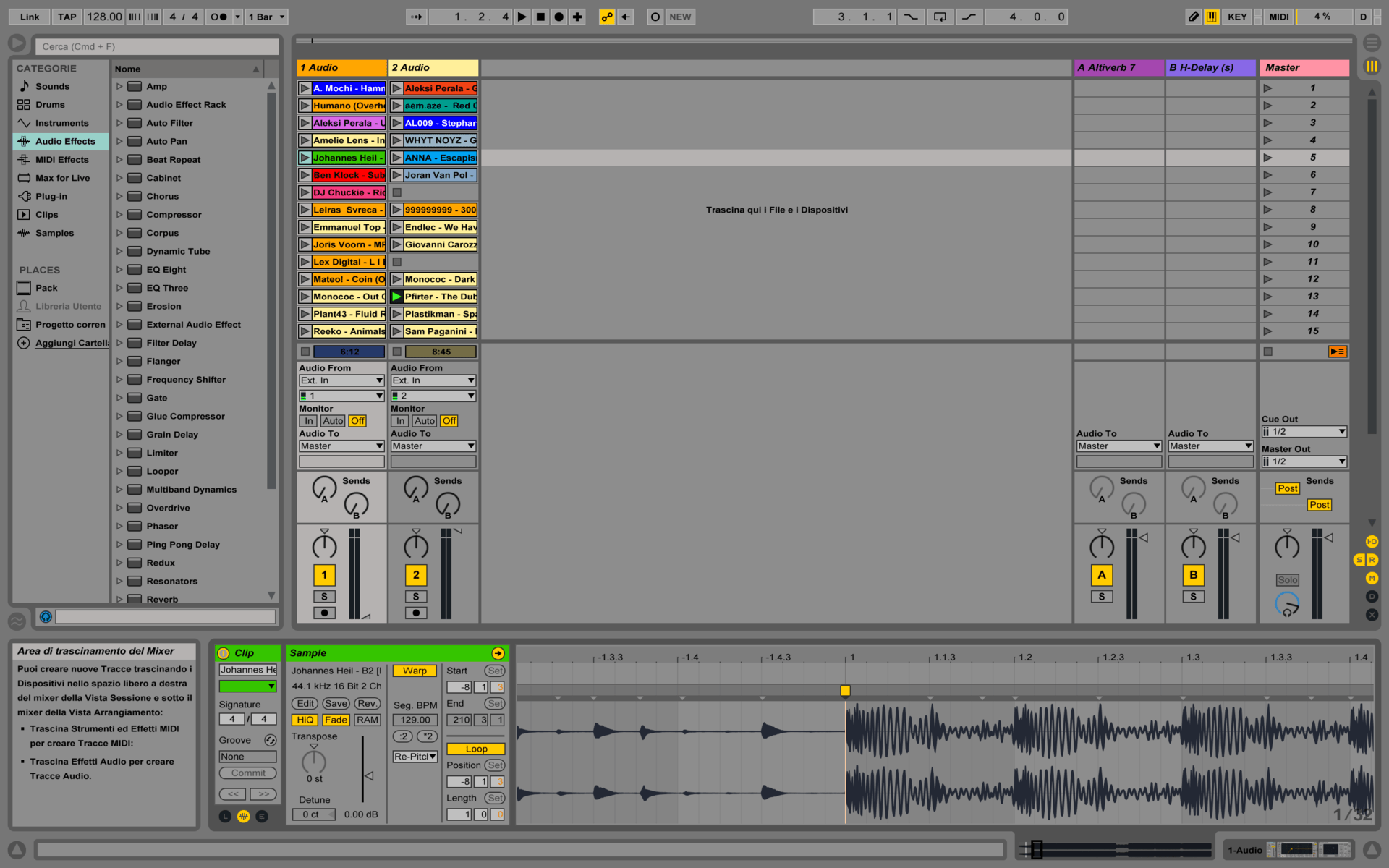The width and height of the screenshot is (1389, 868).
Task: Activate Draw Mode pencil icon
Action: pyautogui.click(x=1193, y=17)
